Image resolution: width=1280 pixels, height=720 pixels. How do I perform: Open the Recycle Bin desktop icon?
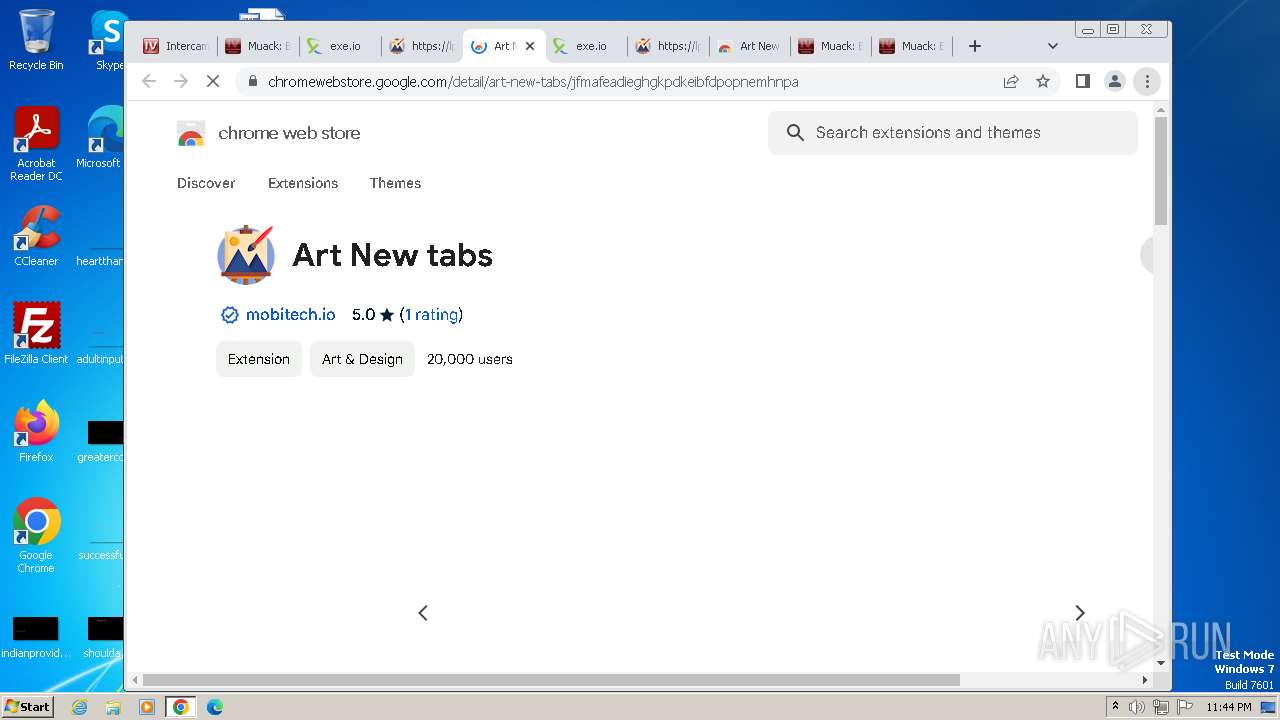pos(36,40)
